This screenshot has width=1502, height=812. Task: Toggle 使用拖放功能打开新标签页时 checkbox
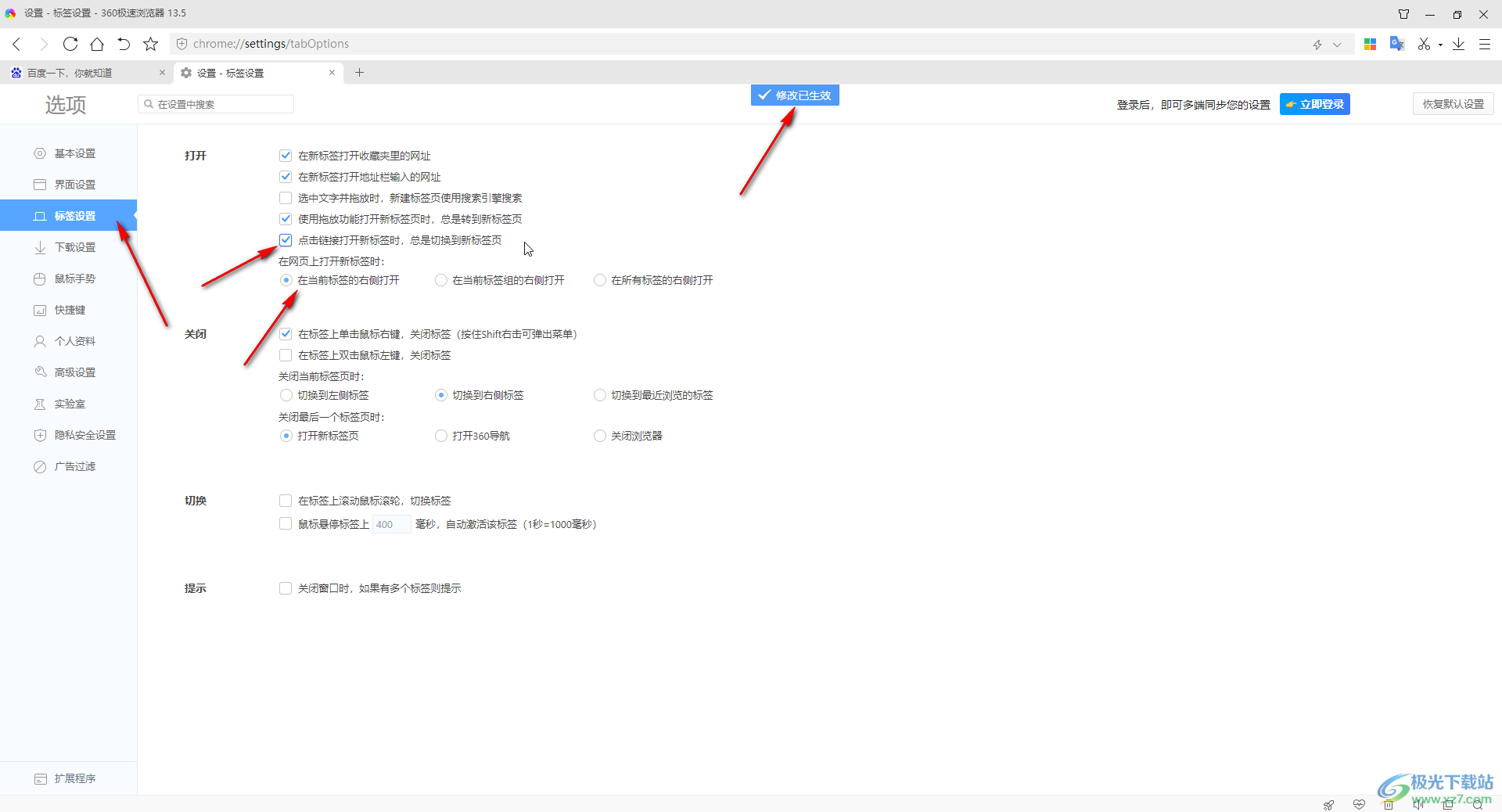286,219
